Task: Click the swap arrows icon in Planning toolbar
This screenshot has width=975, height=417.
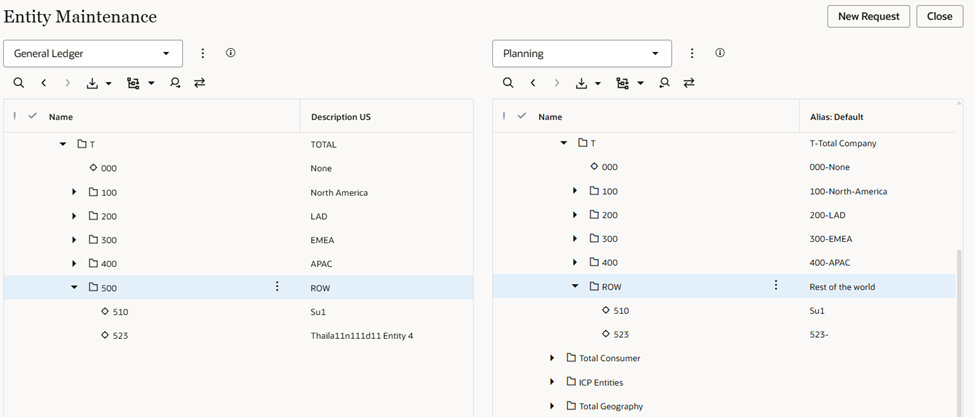Action: tap(689, 84)
